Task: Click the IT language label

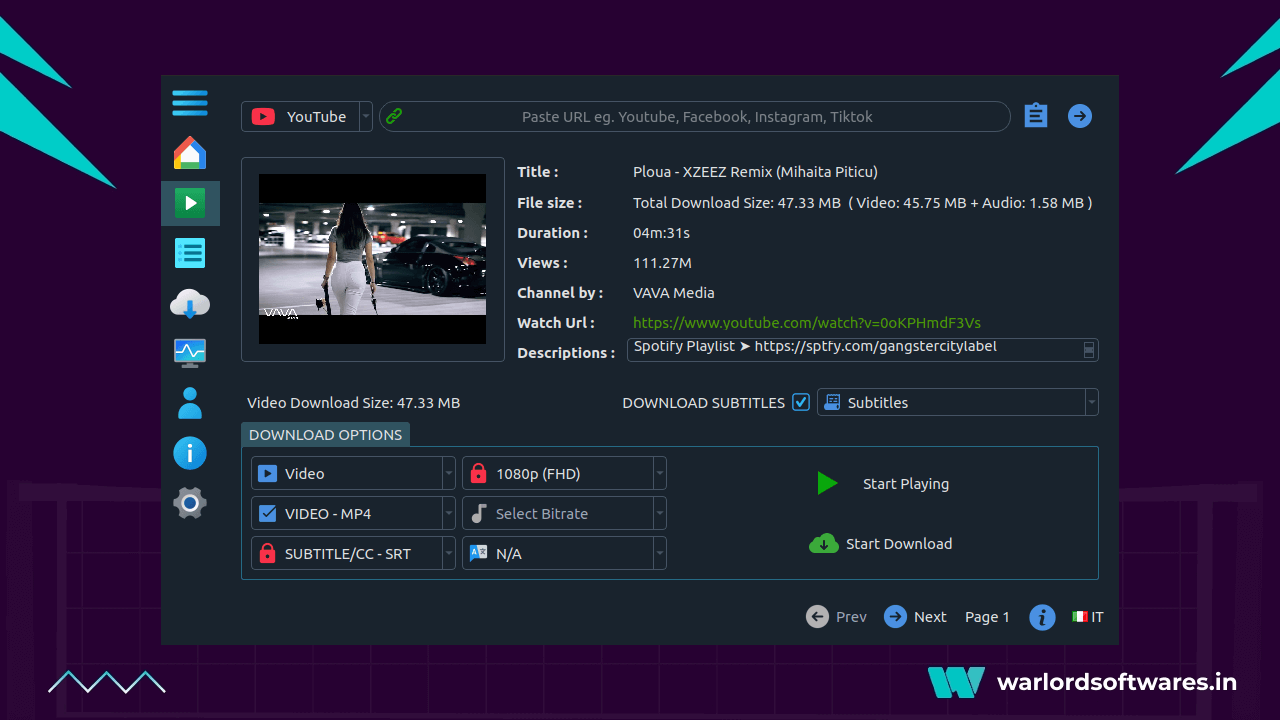Action: tap(1097, 617)
